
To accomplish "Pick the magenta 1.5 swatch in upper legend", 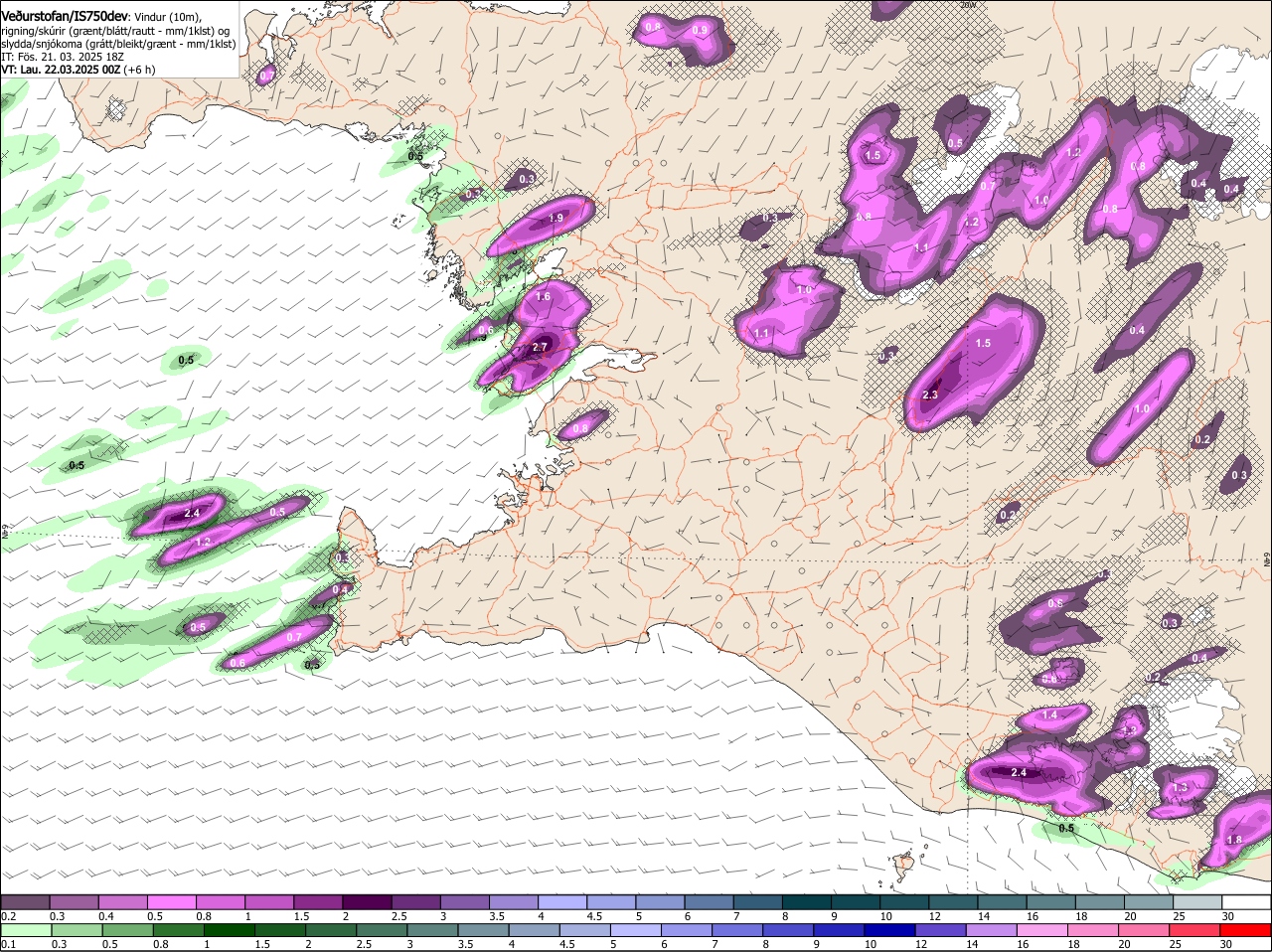I will click(x=319, y=902).
